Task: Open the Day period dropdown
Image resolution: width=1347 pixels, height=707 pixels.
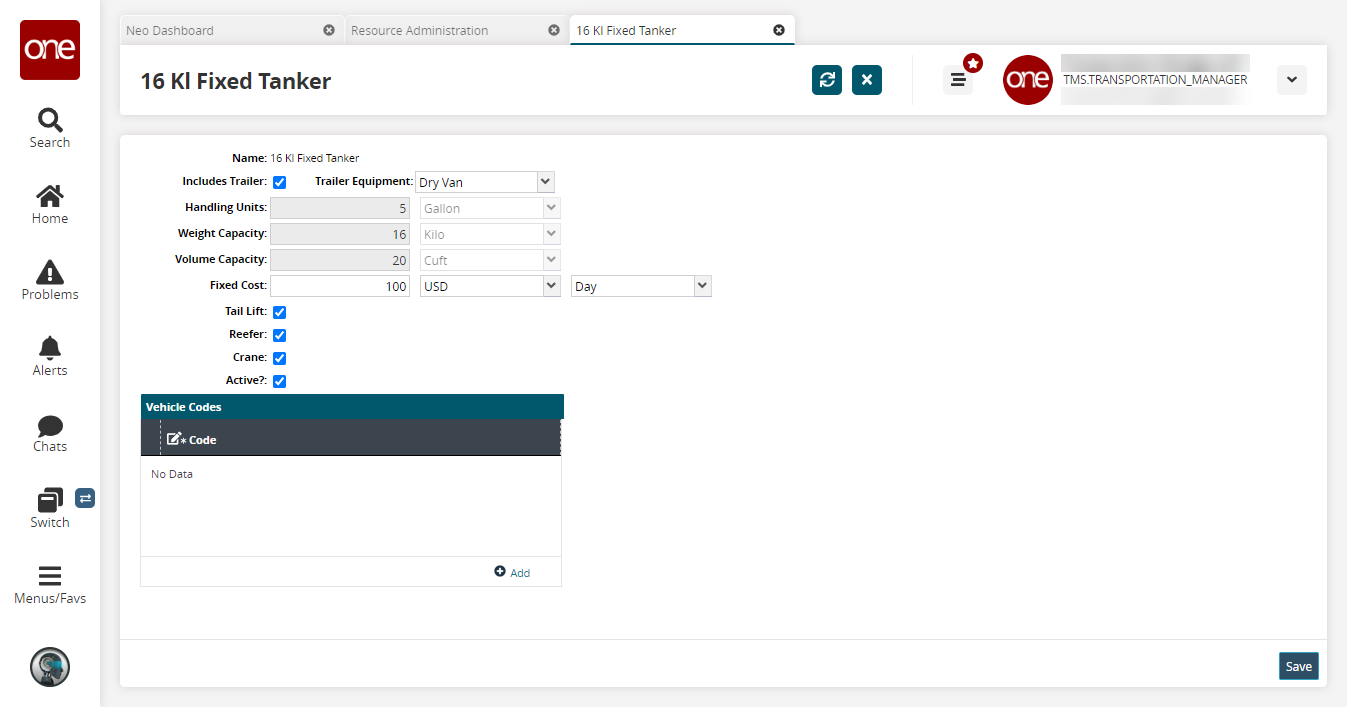Action: tap(641, 286)
